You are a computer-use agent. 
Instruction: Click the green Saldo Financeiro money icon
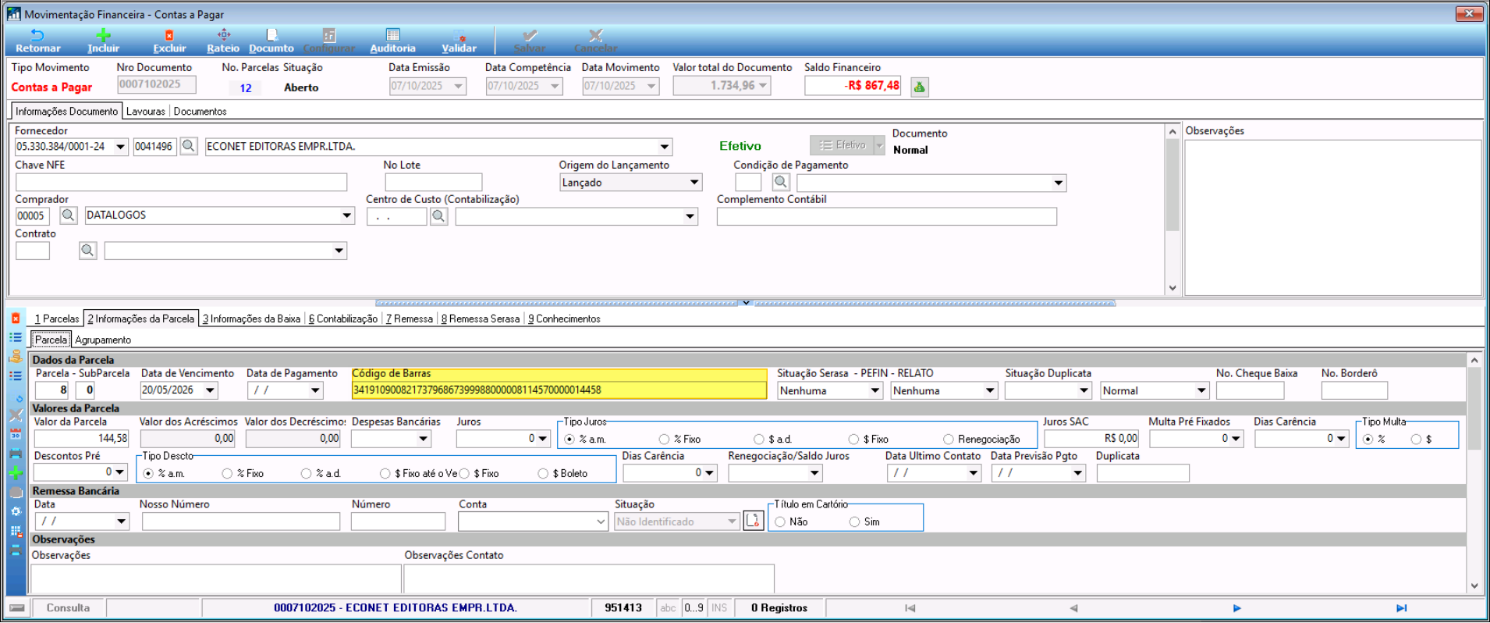919,86
